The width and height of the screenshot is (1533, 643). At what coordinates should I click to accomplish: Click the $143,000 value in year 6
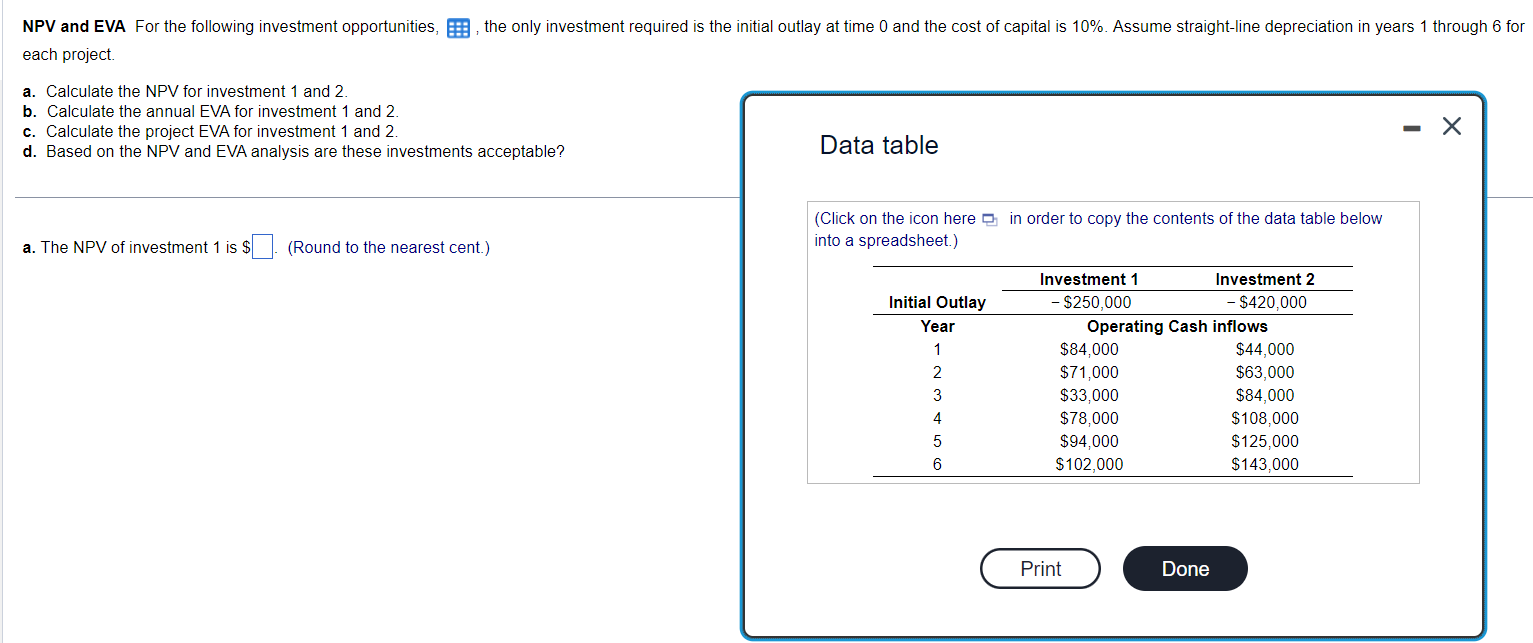(1264, 464)
